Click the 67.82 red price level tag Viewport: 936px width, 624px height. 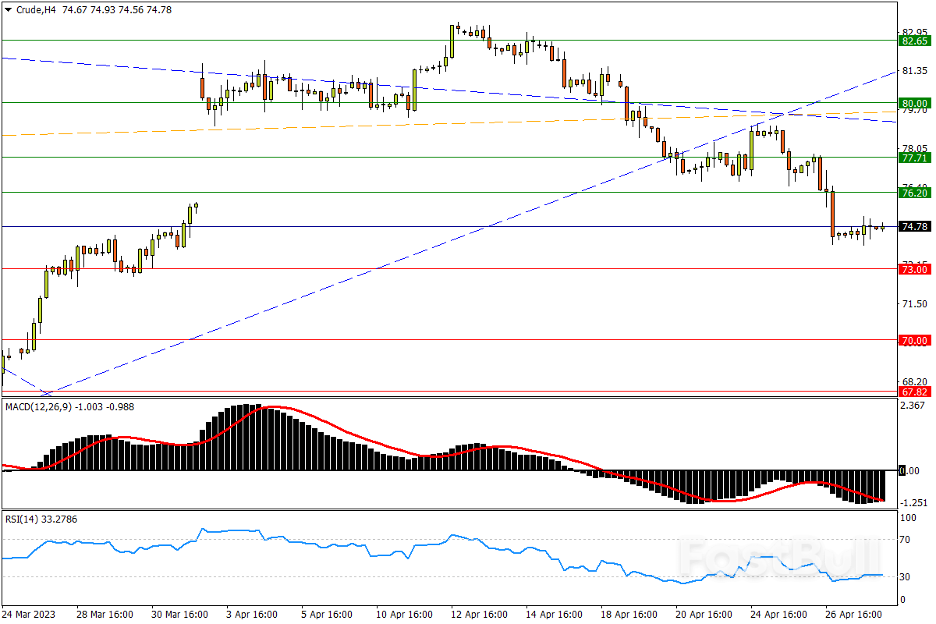915,394
